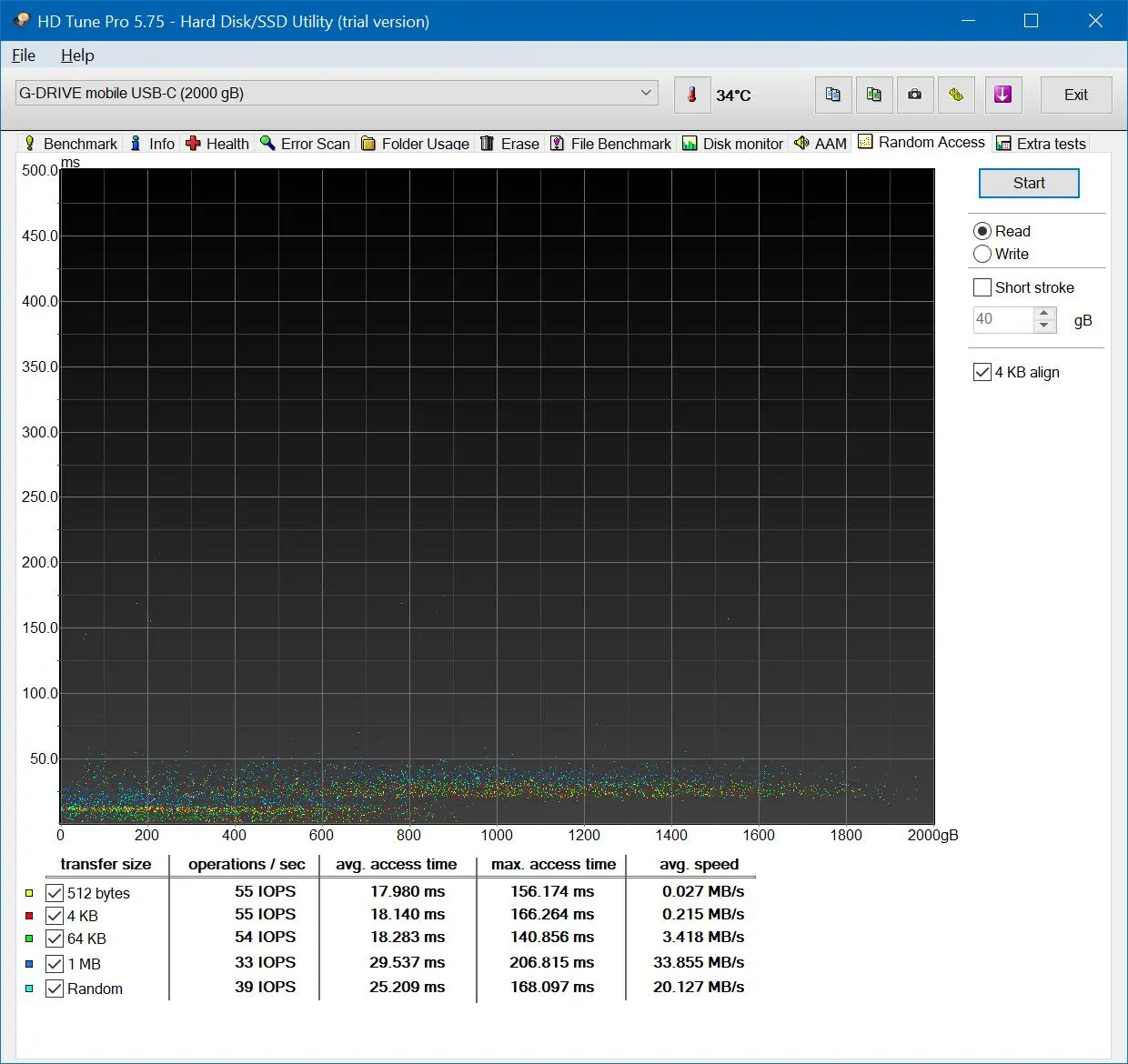Select the Read radio button
The height and width of the screenshot is (1064, 1128).
pyautogui.click(x=982, y=231)
